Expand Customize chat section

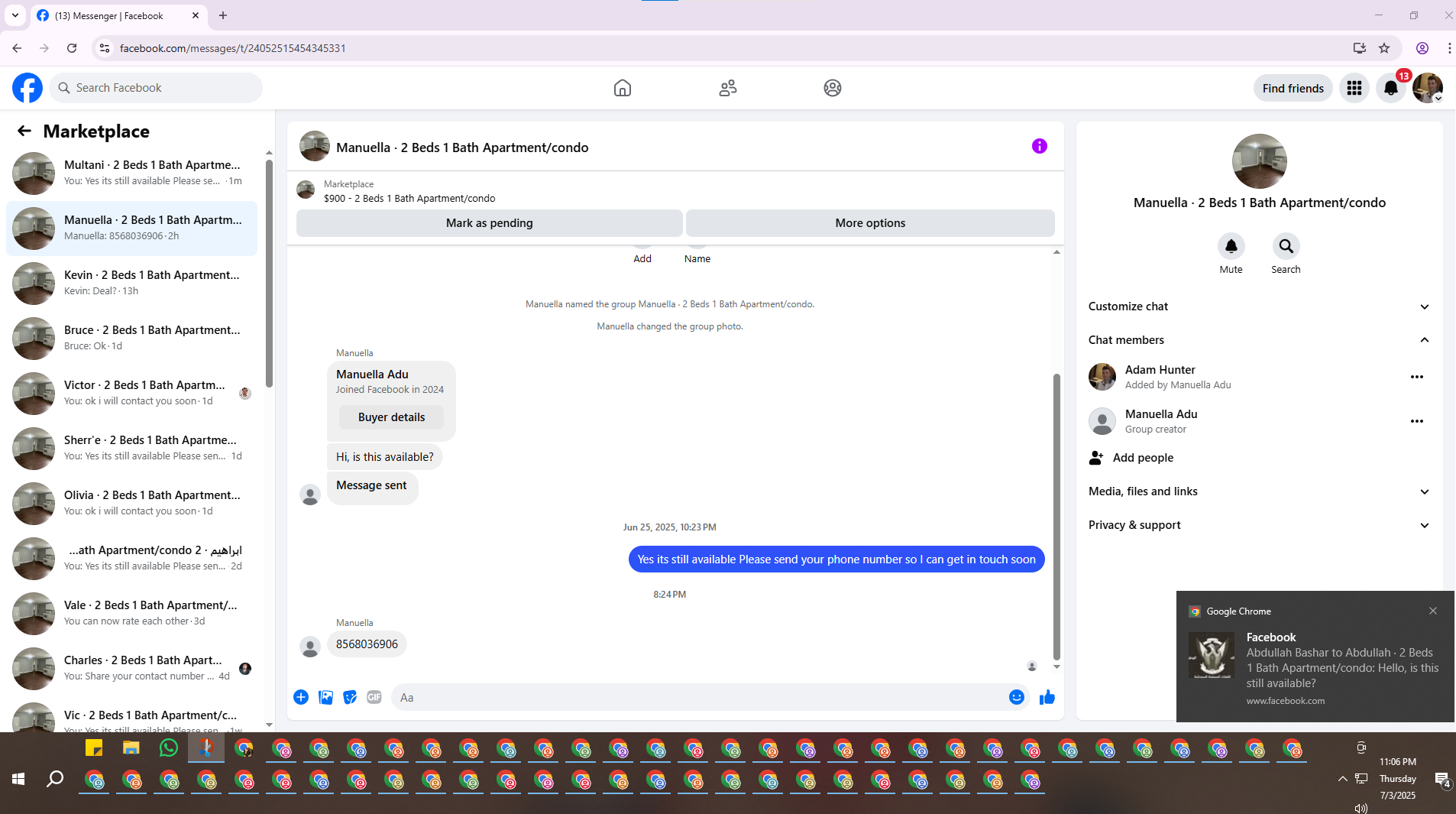point(1259,306)
